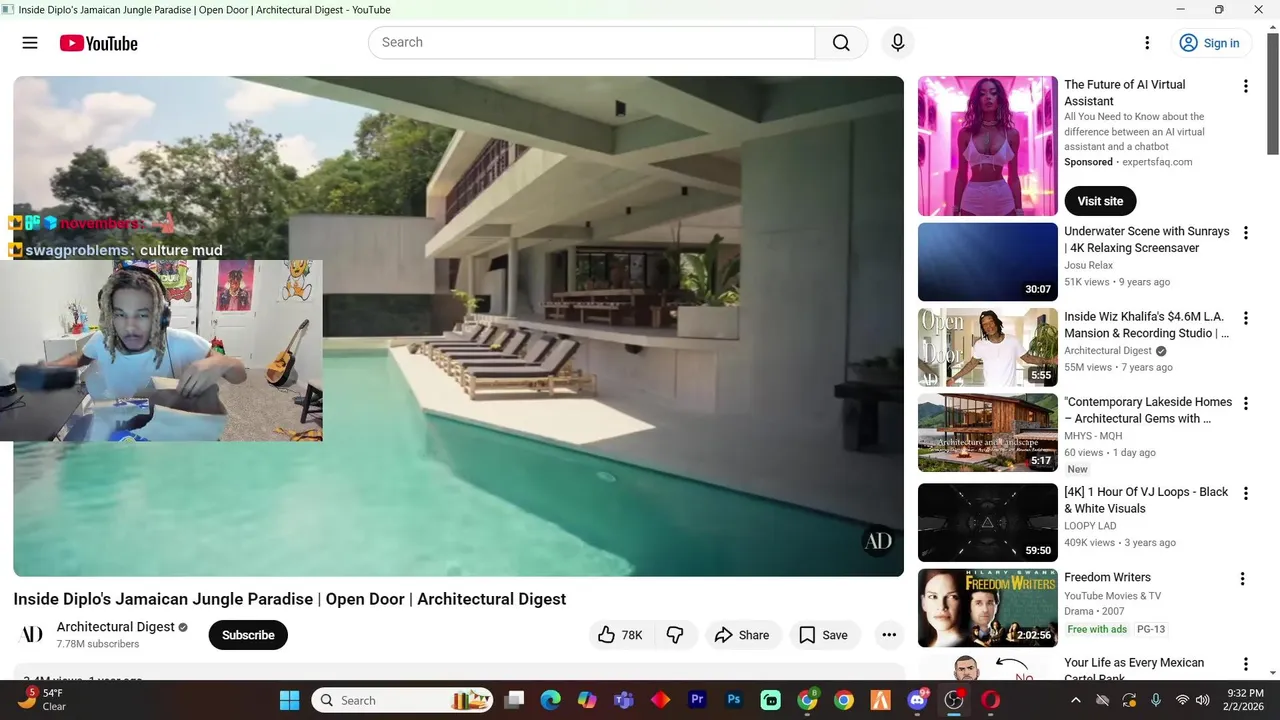The height and width of the screenshot is (720, 1280).
Task: Open clock and date 9:32 PM
Action: tap(1244, 700)
